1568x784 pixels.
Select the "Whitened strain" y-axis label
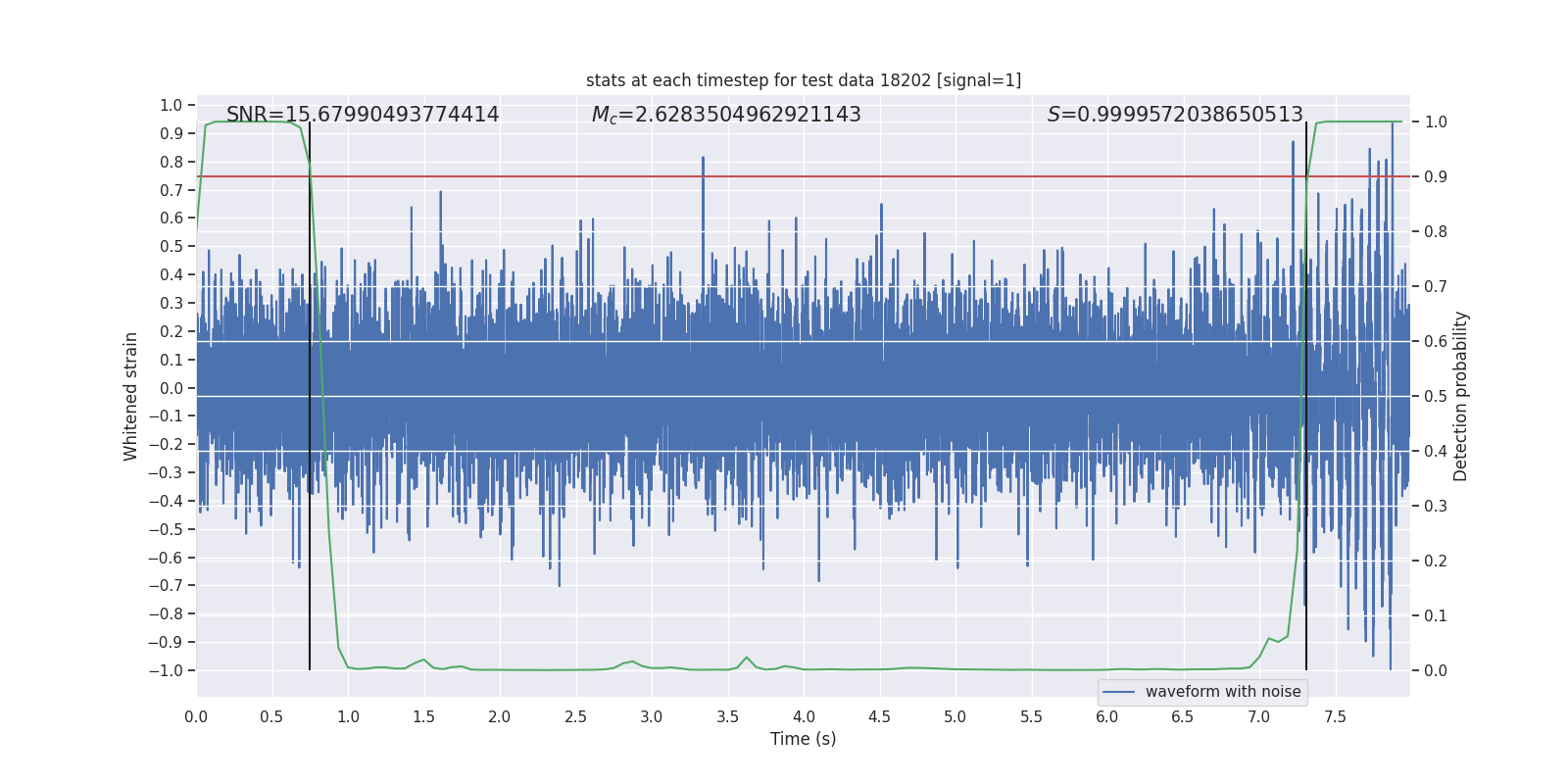(131, 396)
